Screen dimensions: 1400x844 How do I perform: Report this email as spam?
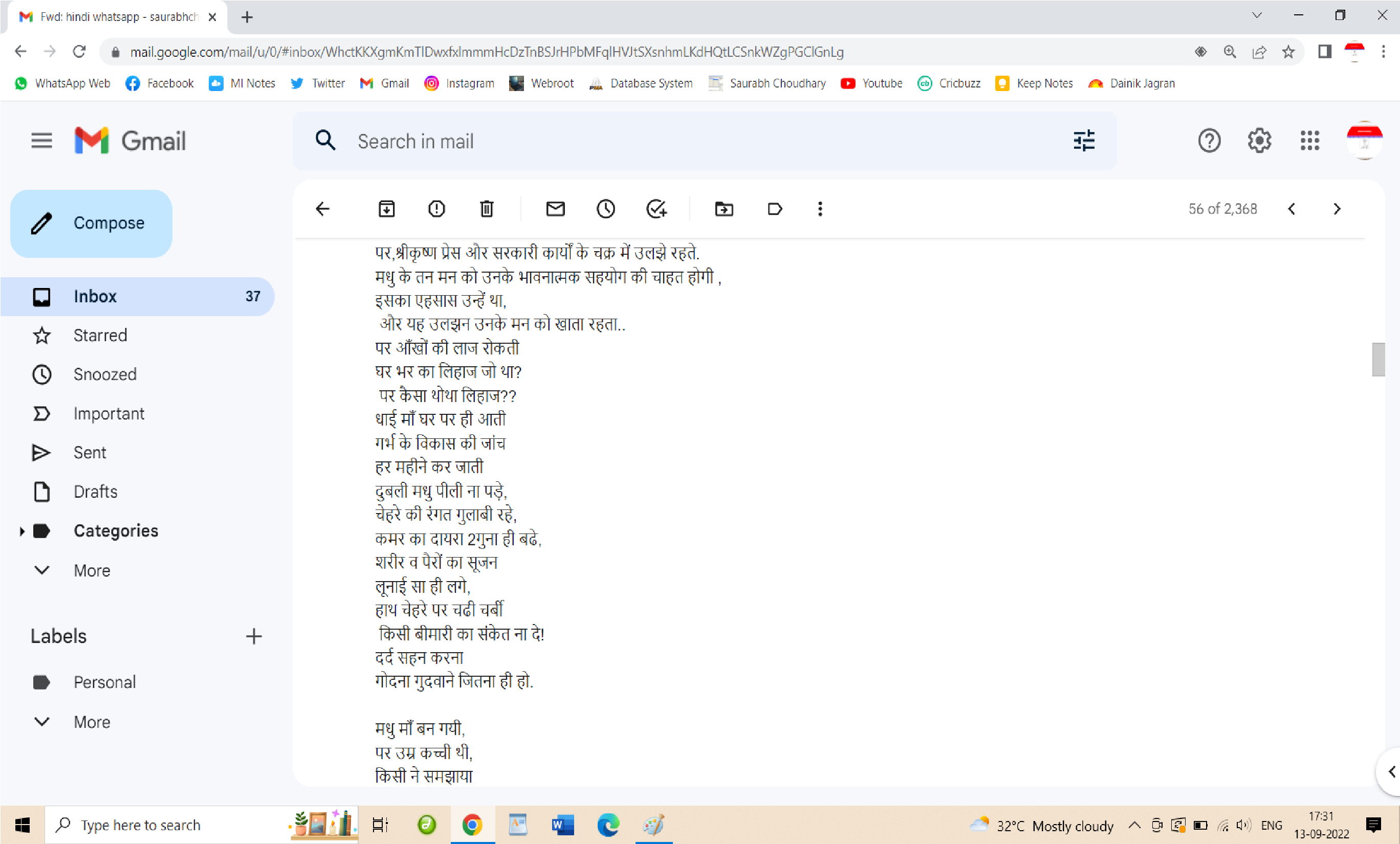point(436,209)
